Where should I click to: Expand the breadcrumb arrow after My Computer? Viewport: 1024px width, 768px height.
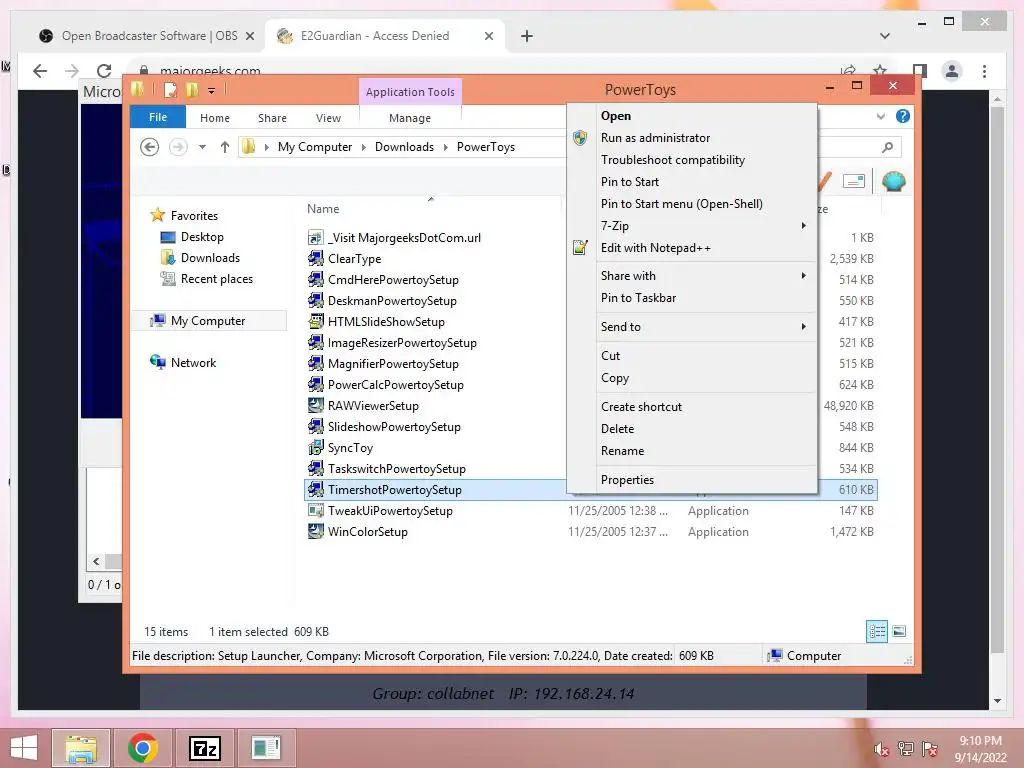364,147
